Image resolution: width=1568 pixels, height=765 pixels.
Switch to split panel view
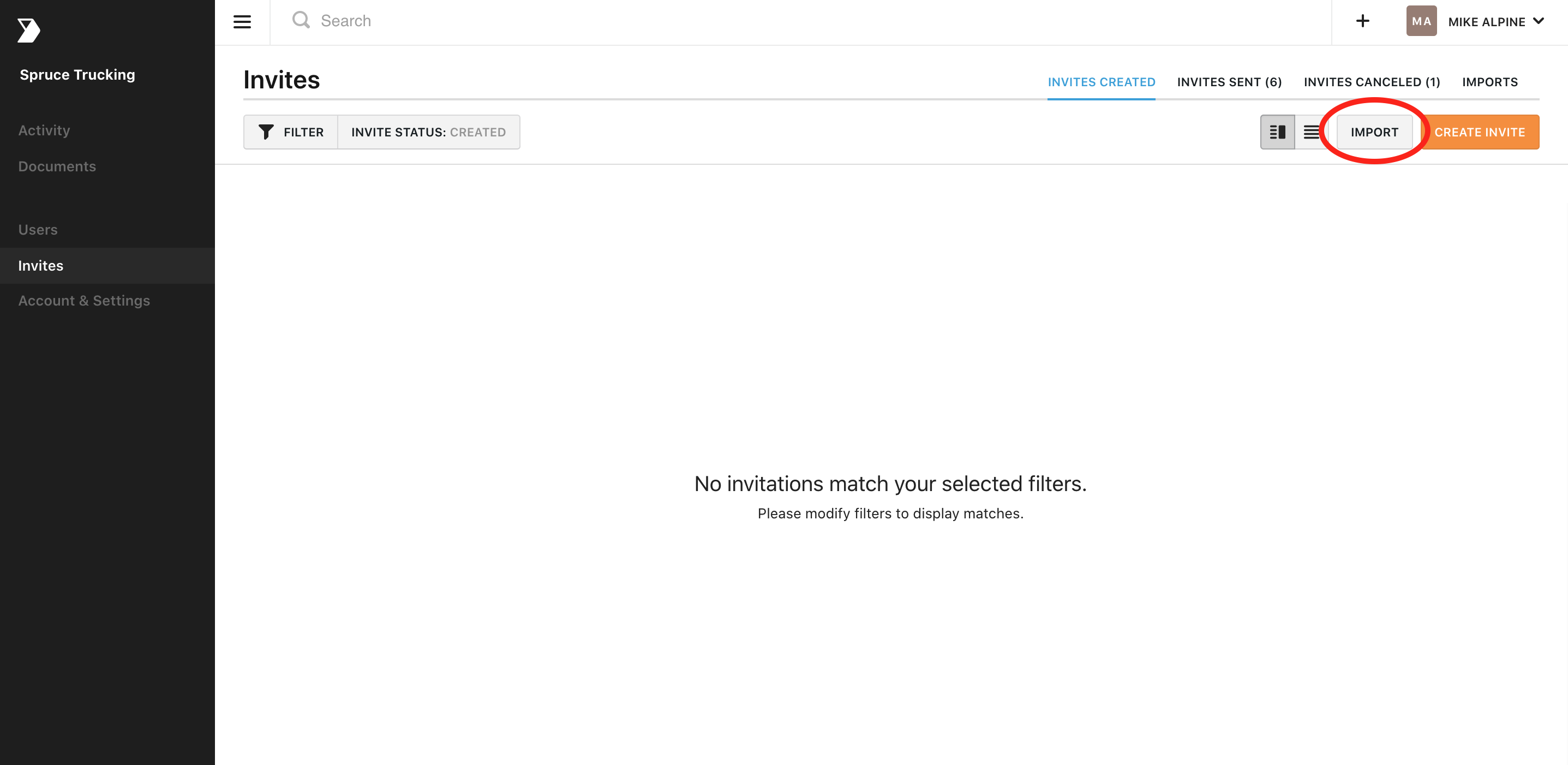point(1277,132)
